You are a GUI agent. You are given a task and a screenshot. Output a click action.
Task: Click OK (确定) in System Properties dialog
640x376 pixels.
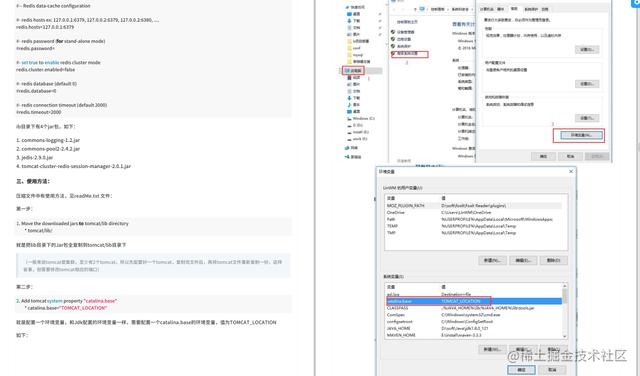(543, 156)
